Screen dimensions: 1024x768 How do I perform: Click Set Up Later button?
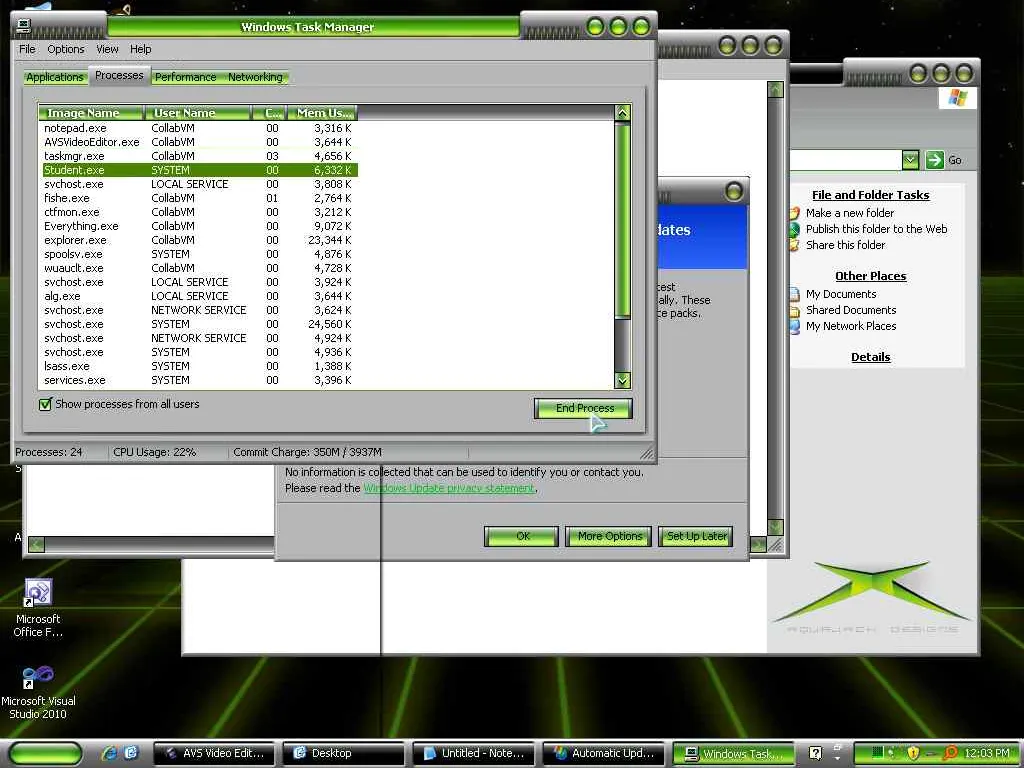coord(696,536)
